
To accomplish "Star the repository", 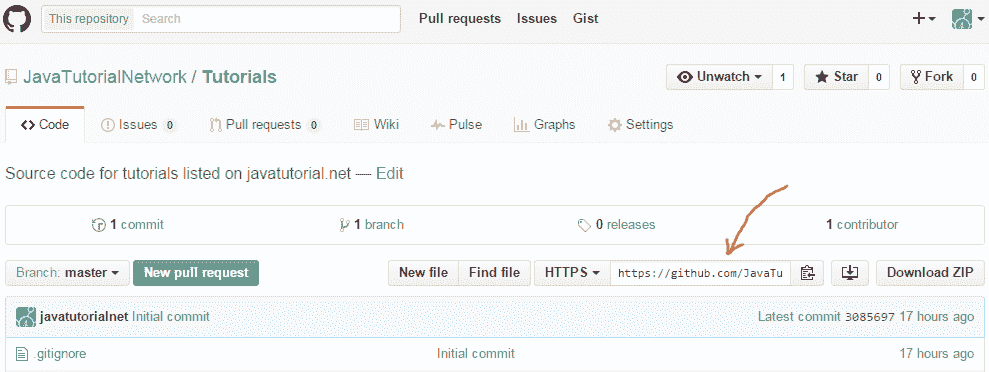I will click(836, 77).
